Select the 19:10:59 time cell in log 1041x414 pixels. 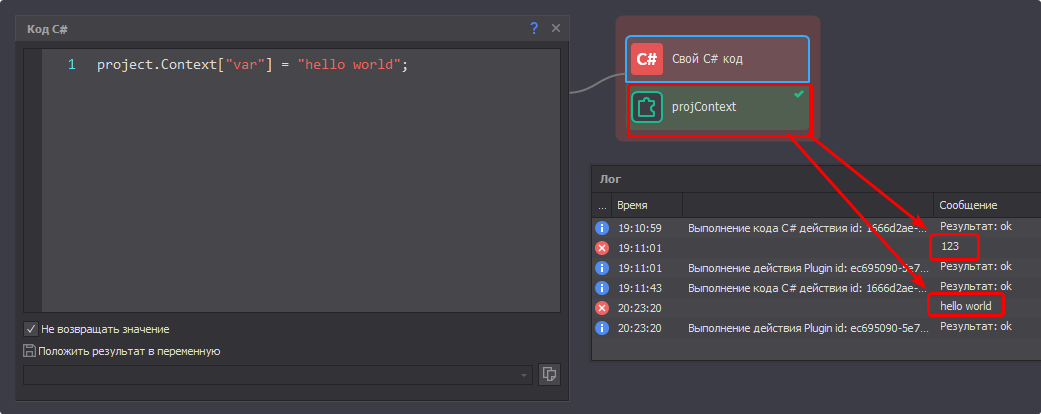click(639, 228)
